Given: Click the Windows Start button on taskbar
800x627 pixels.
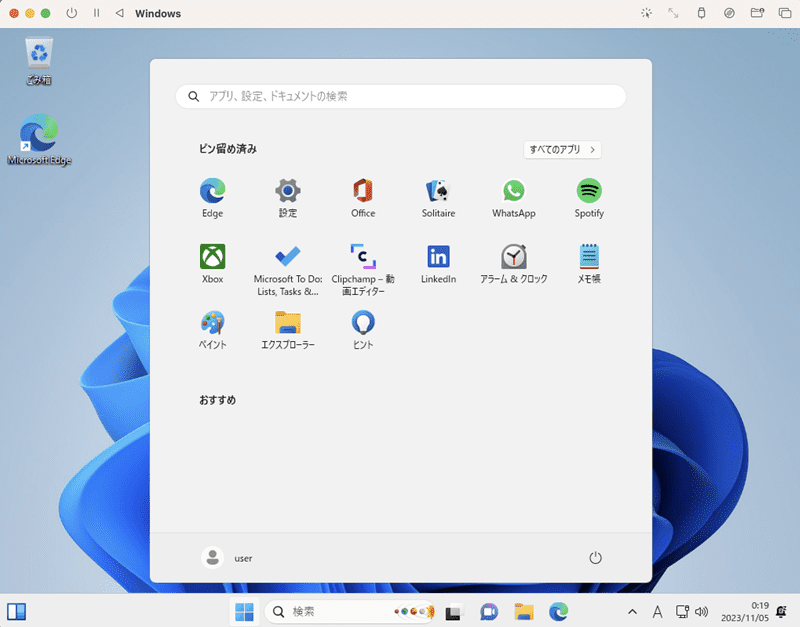Looking at the screenshot, I should click(x=244, y=611).
